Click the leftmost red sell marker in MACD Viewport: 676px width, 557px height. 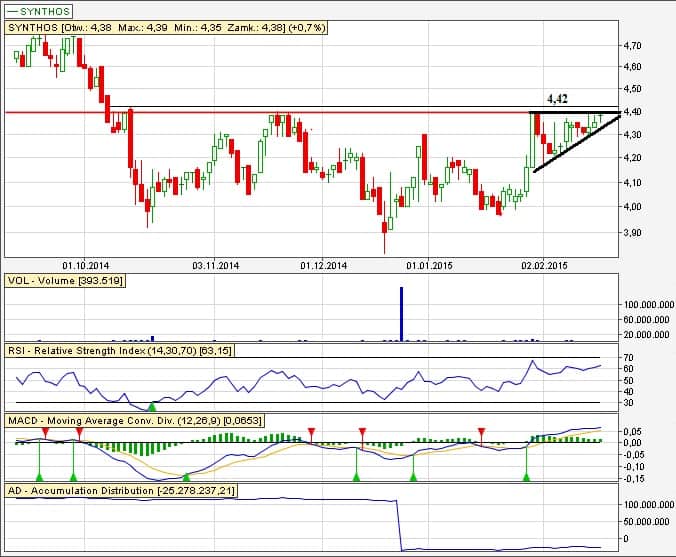(x=46, y=431)
